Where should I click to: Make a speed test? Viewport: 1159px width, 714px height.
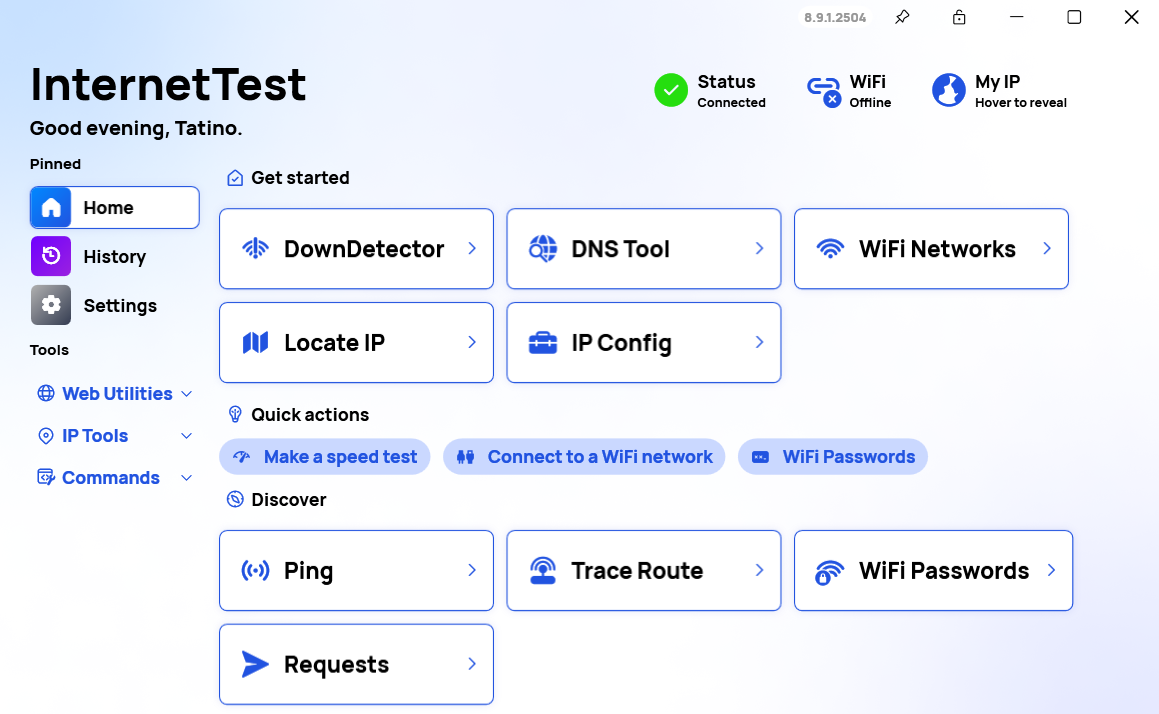pos(325,457)
